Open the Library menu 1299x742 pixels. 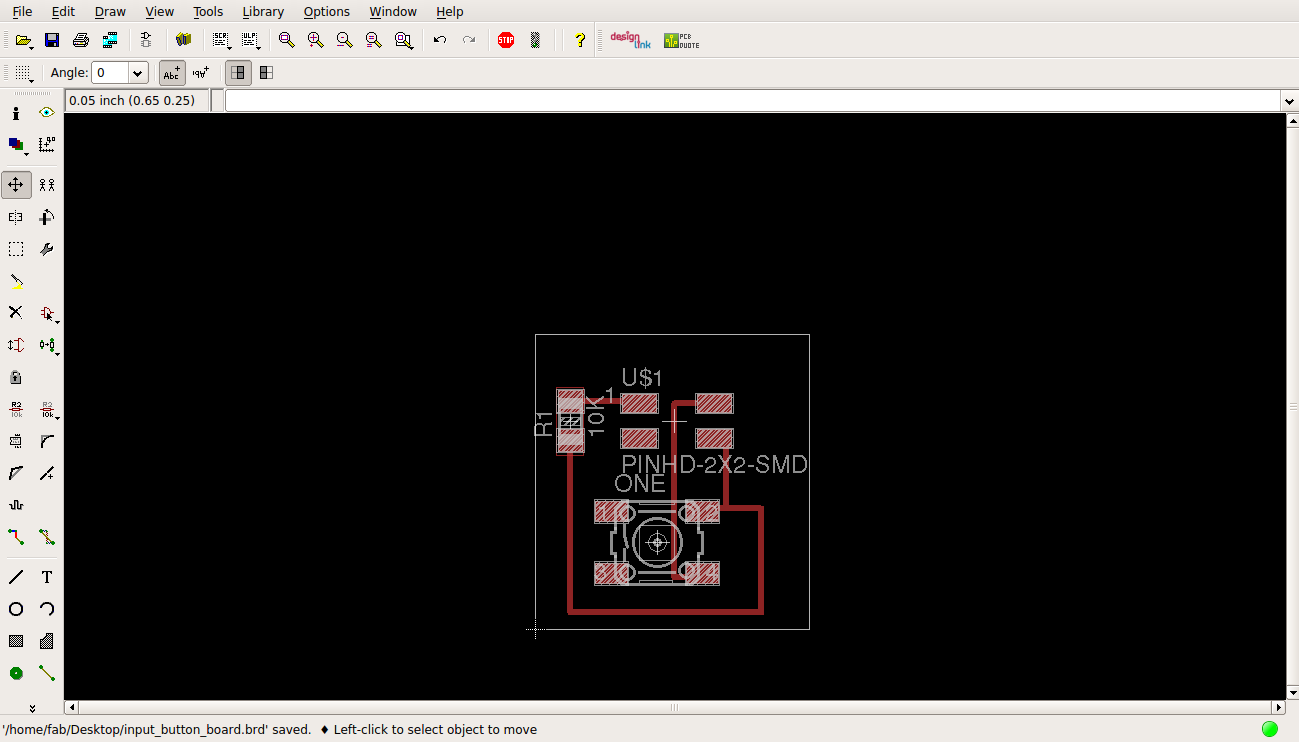point(263,11)
